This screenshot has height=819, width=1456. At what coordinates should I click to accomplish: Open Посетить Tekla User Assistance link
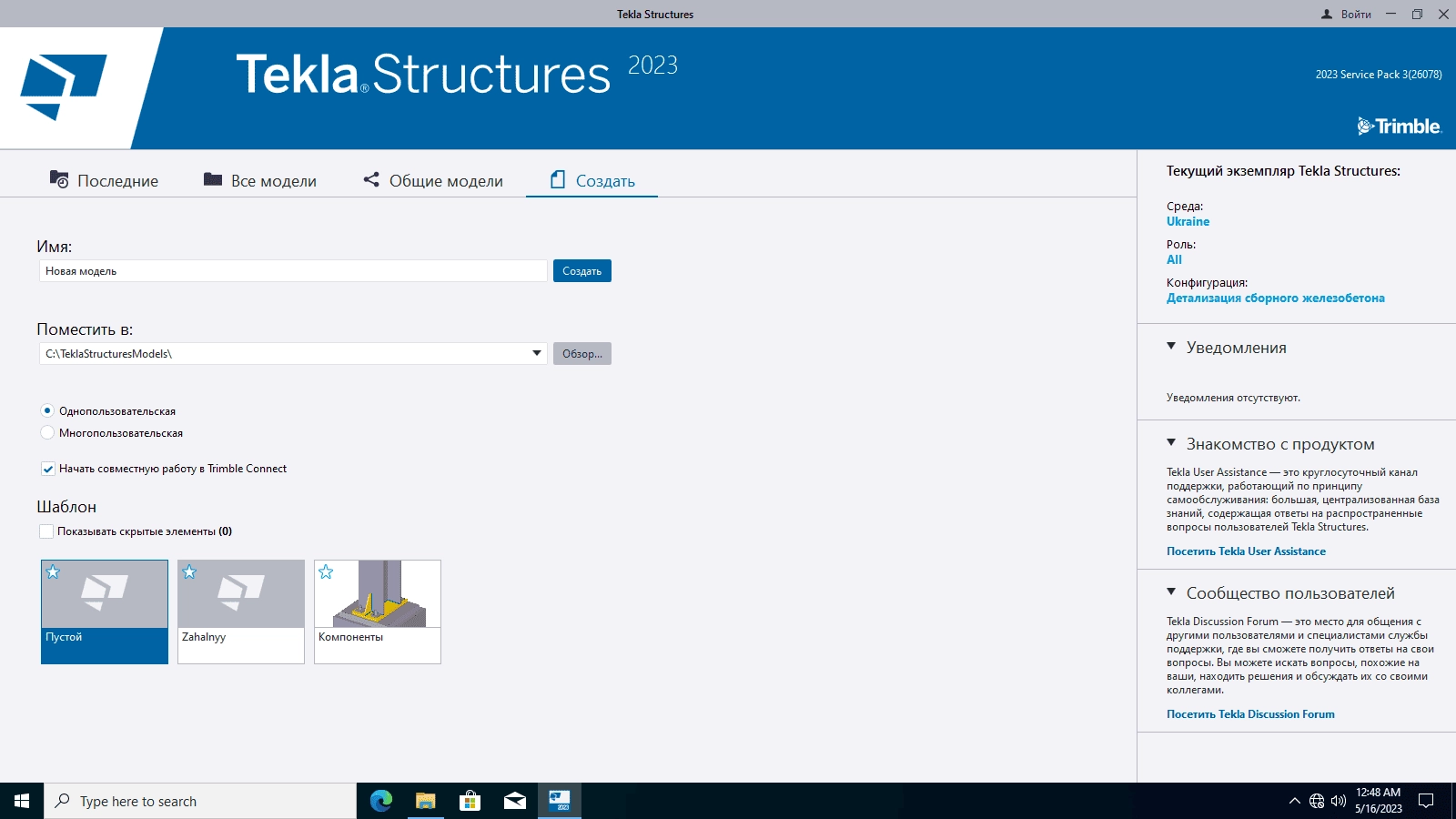tap(1246, 551)
